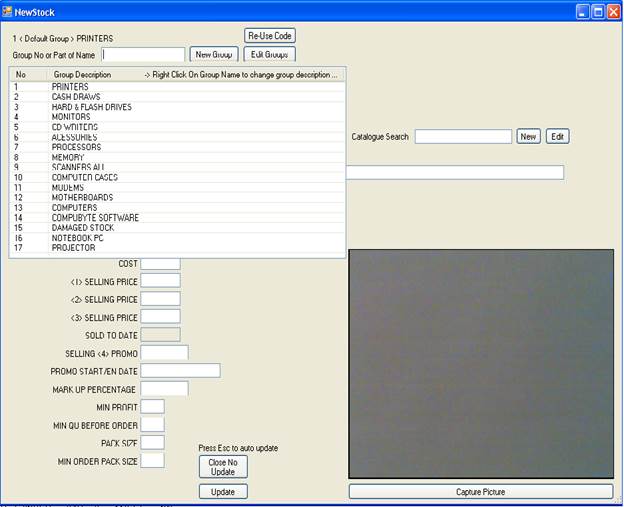Click the Re-Use Code button
Viewport: 624px width, 507px height.
tap(270, 36)
